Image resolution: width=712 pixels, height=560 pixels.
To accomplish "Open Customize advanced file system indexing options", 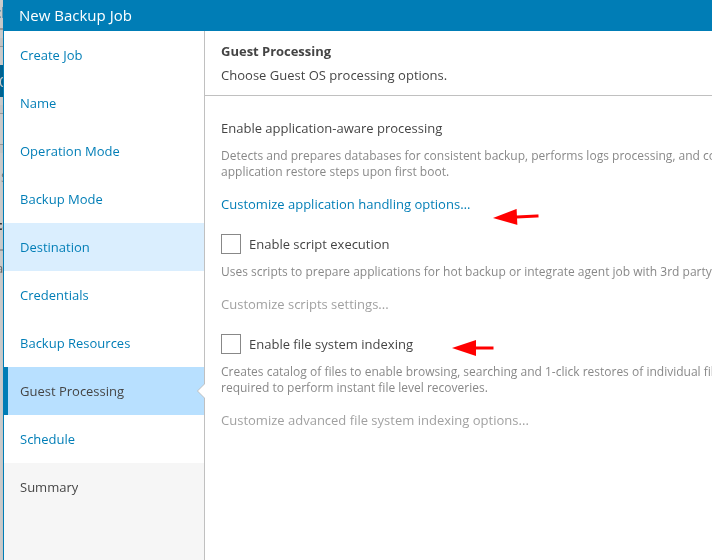I will (x=374, y=421).
